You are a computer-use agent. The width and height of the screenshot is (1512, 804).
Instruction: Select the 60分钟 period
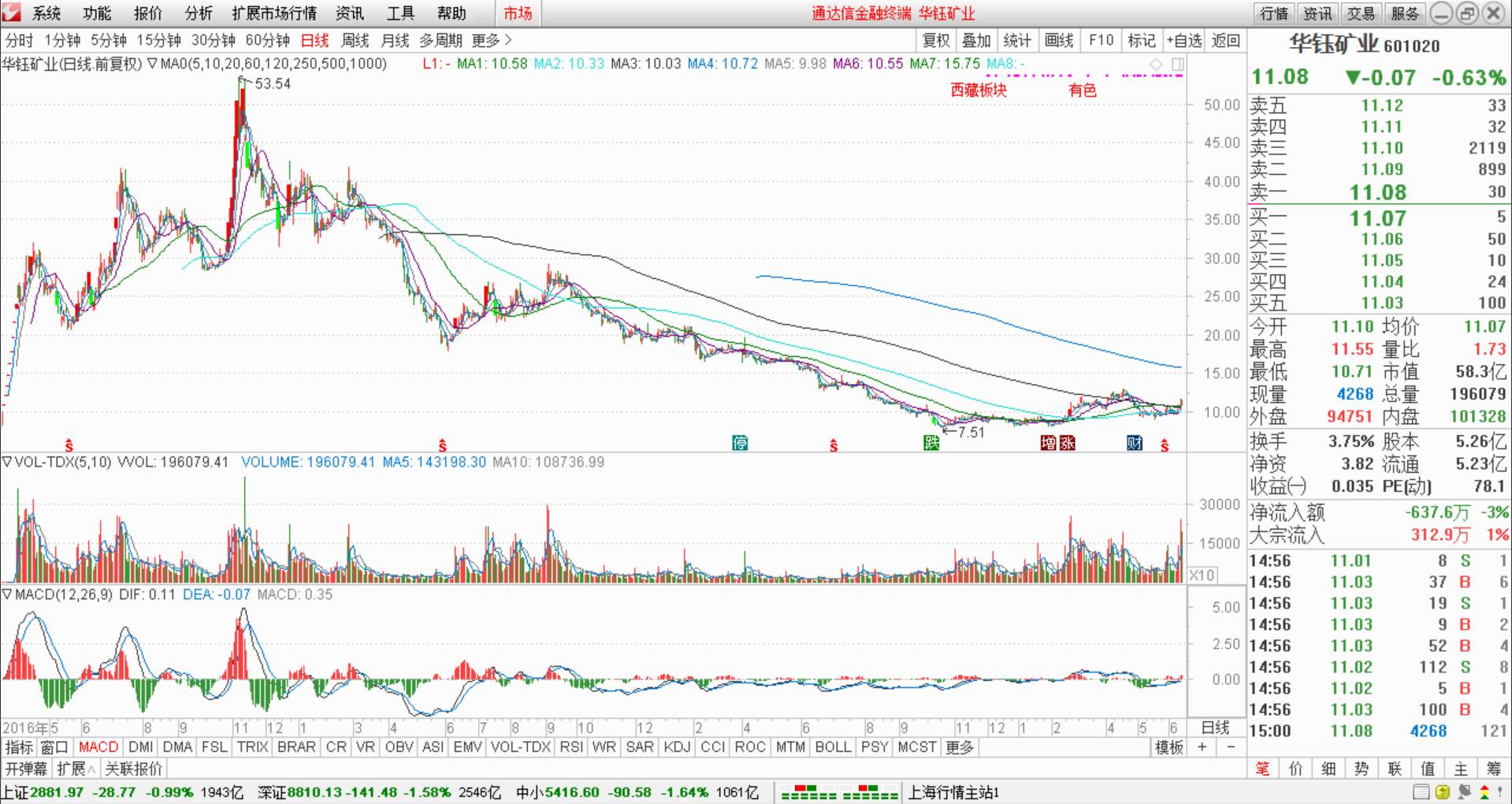point(268,40)
